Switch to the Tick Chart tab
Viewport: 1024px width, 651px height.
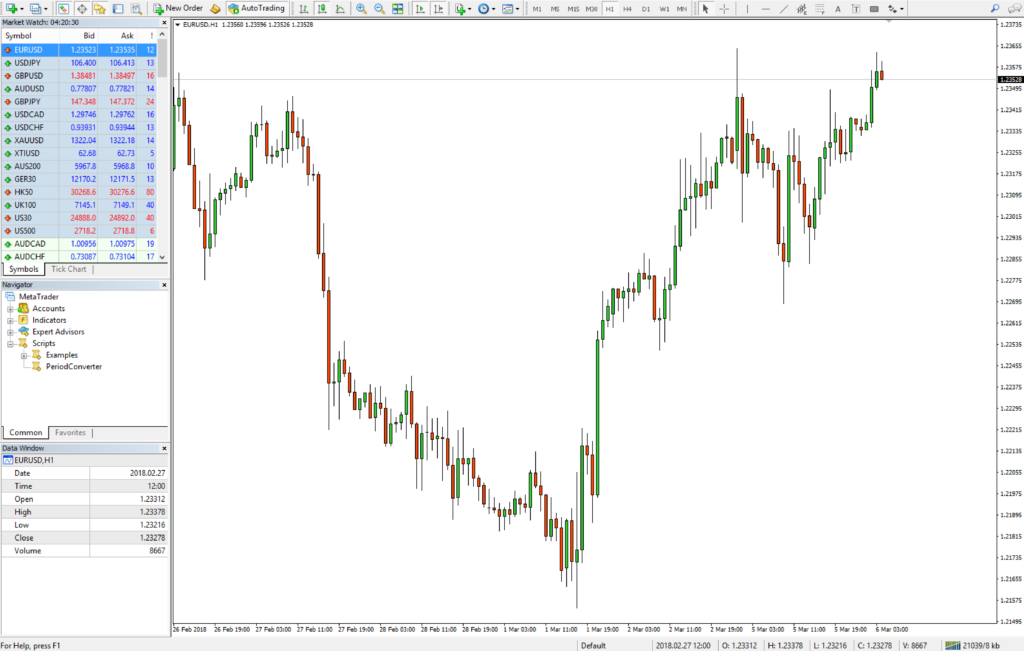pyautogui.click(x=69, y=269)
